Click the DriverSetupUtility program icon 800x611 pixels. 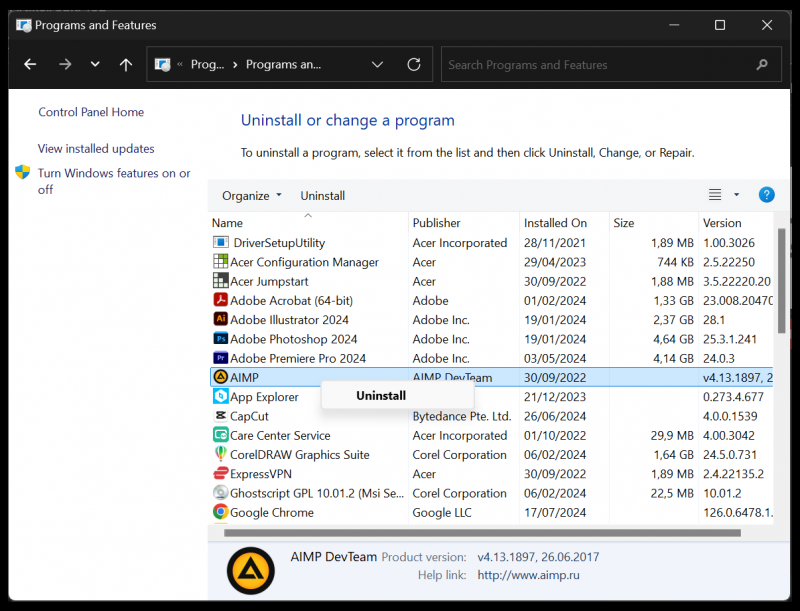tap(220, 242)
